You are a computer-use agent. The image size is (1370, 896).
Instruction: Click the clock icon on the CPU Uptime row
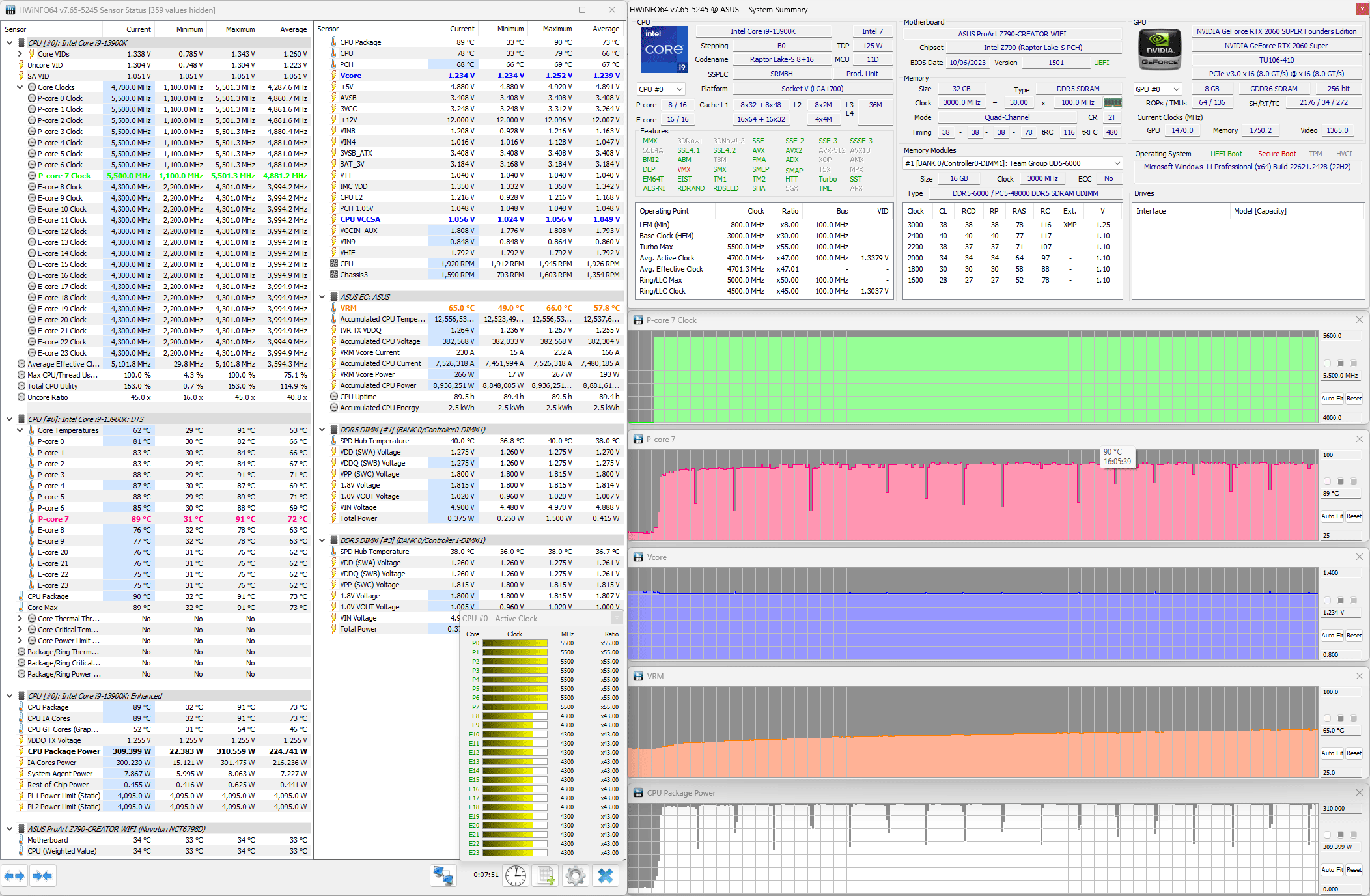point(334,396)
